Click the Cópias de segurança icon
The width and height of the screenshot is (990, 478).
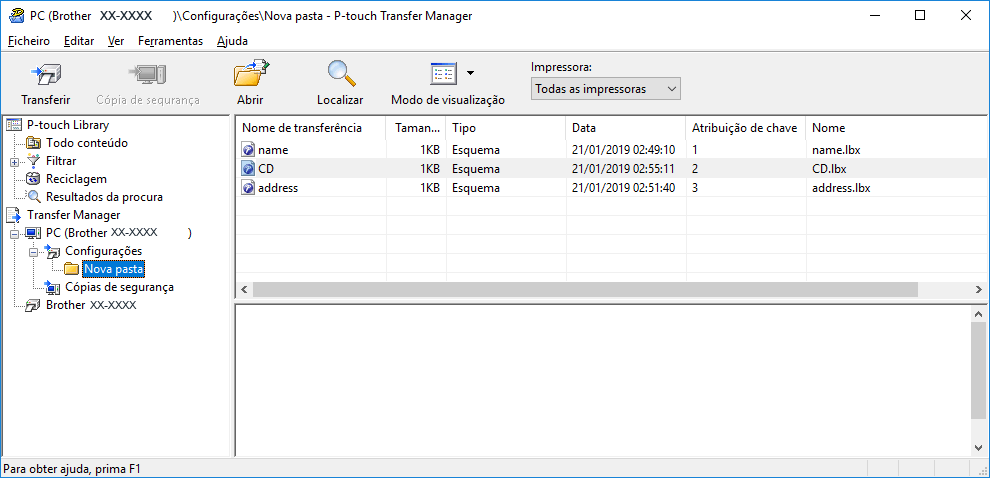pyautogui.click(x=53, y=287)
